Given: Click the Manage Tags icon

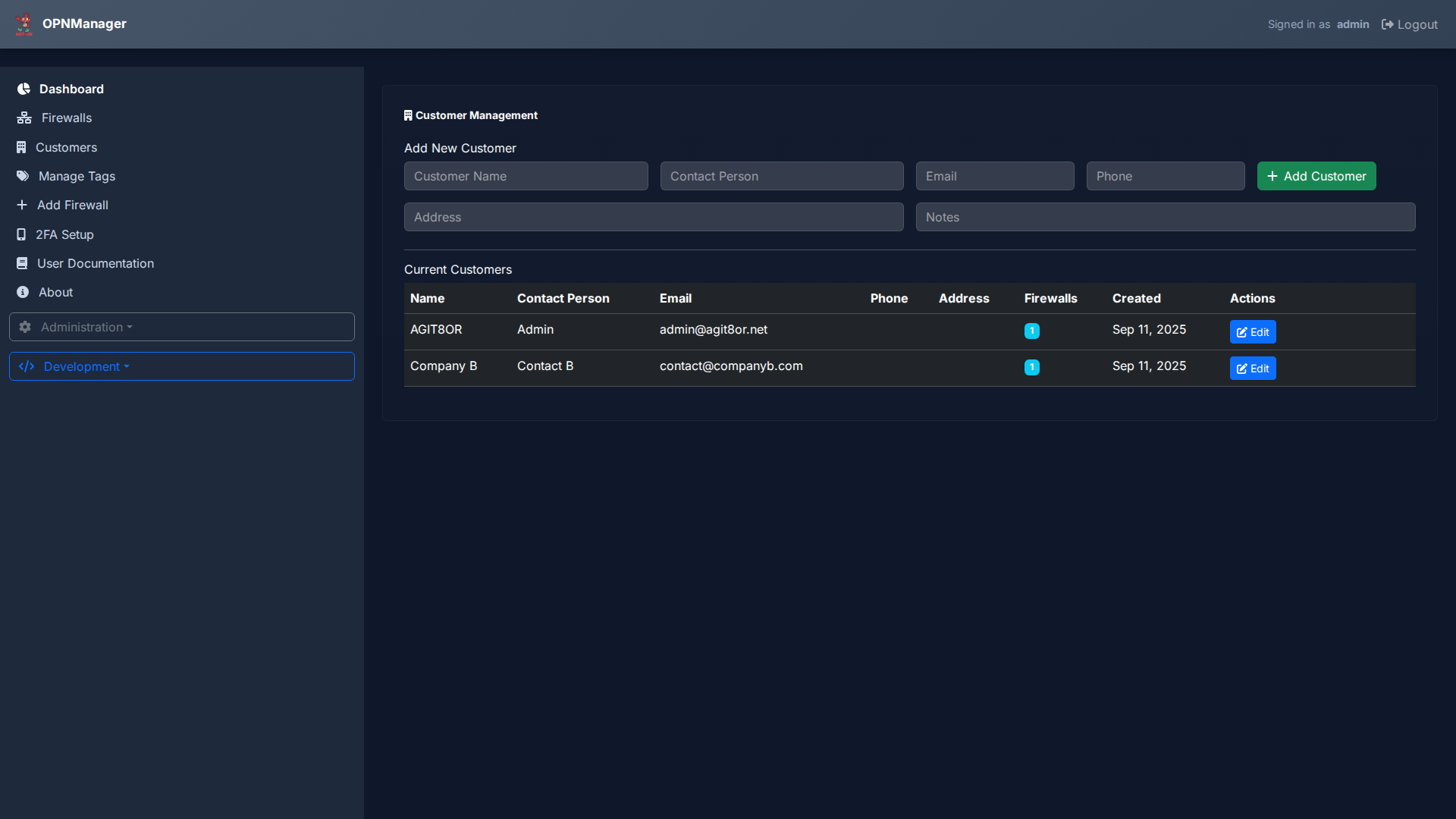Looking at the screenshot, I should 23,176.
